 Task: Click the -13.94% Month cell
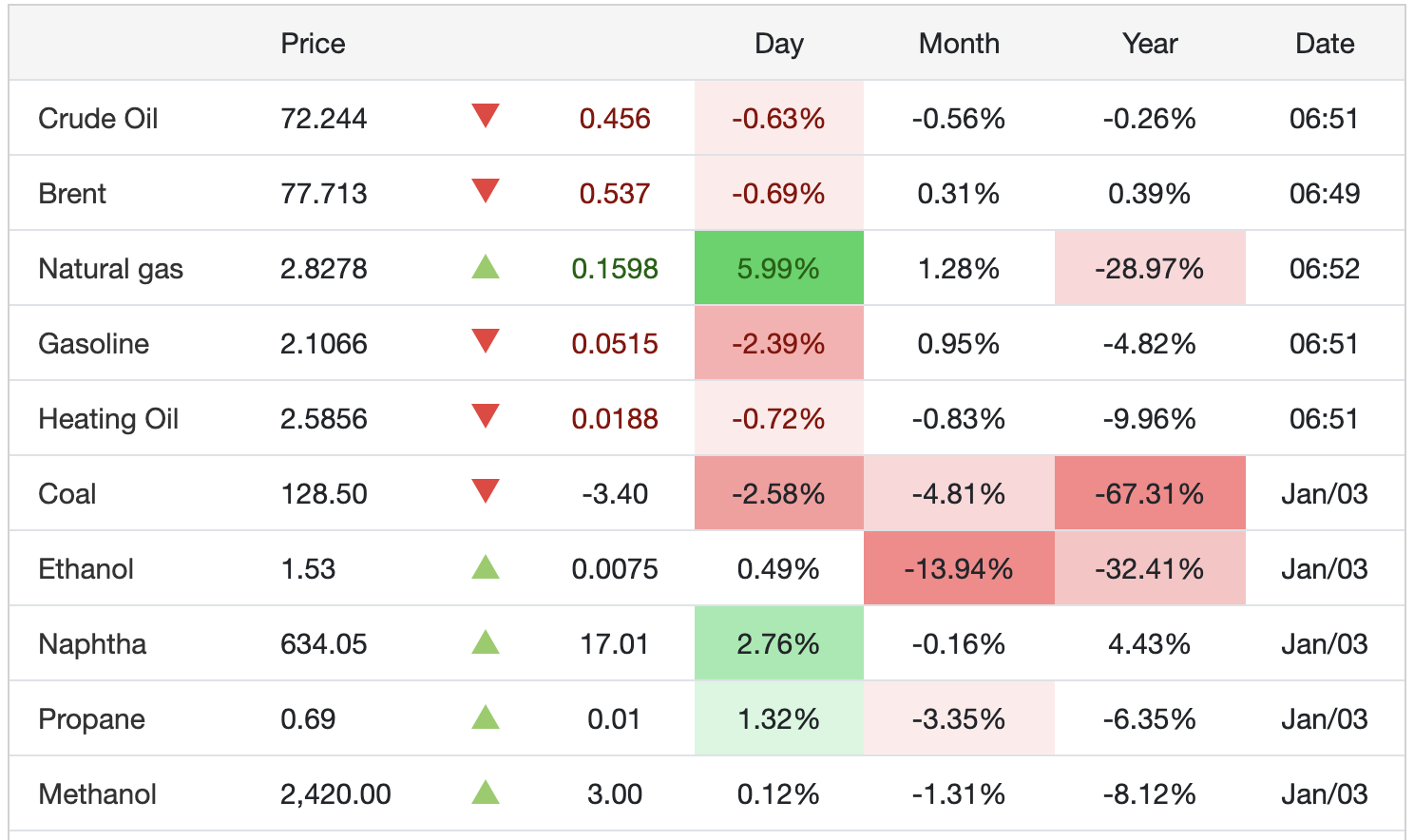click(x=959, y=569)
